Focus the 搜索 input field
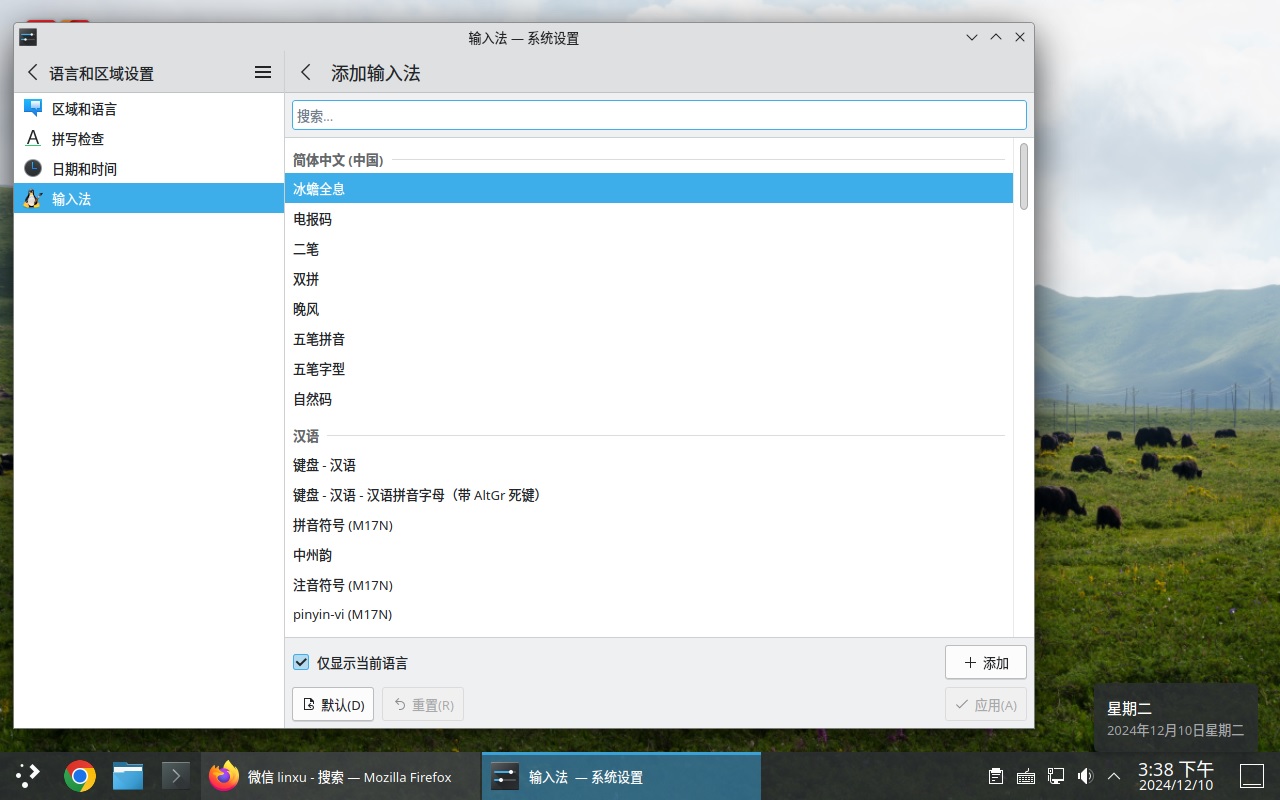The image size is (1280, 800). tap(659, 115)
